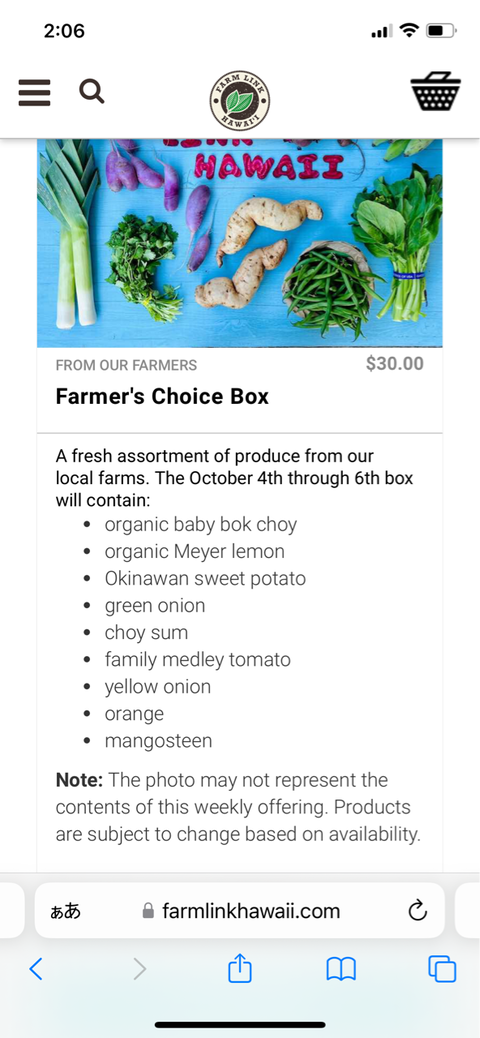Open the Farmer's Choice Box title
The image size is (480, 1038).
pos(162,397)
